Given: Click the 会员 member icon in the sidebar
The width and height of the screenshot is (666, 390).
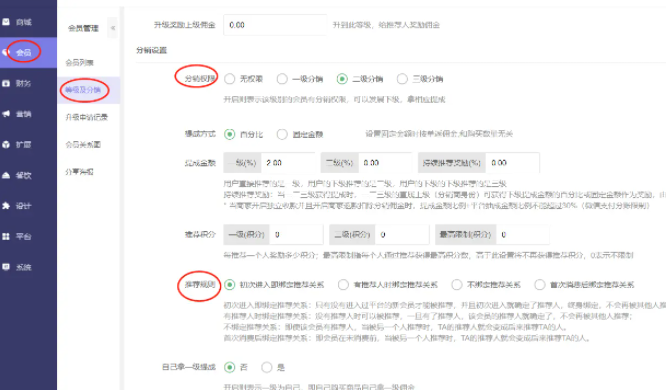Looking at the screenshot, I should 5,52.
